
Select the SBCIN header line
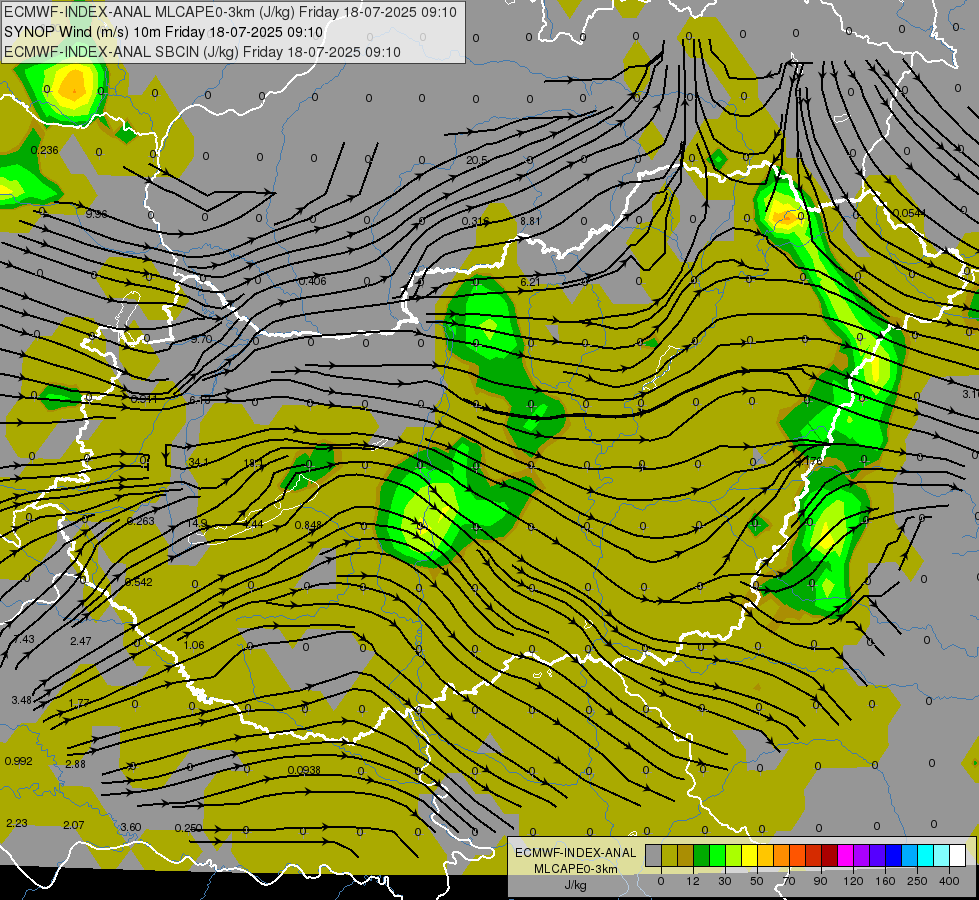[202, 52]
